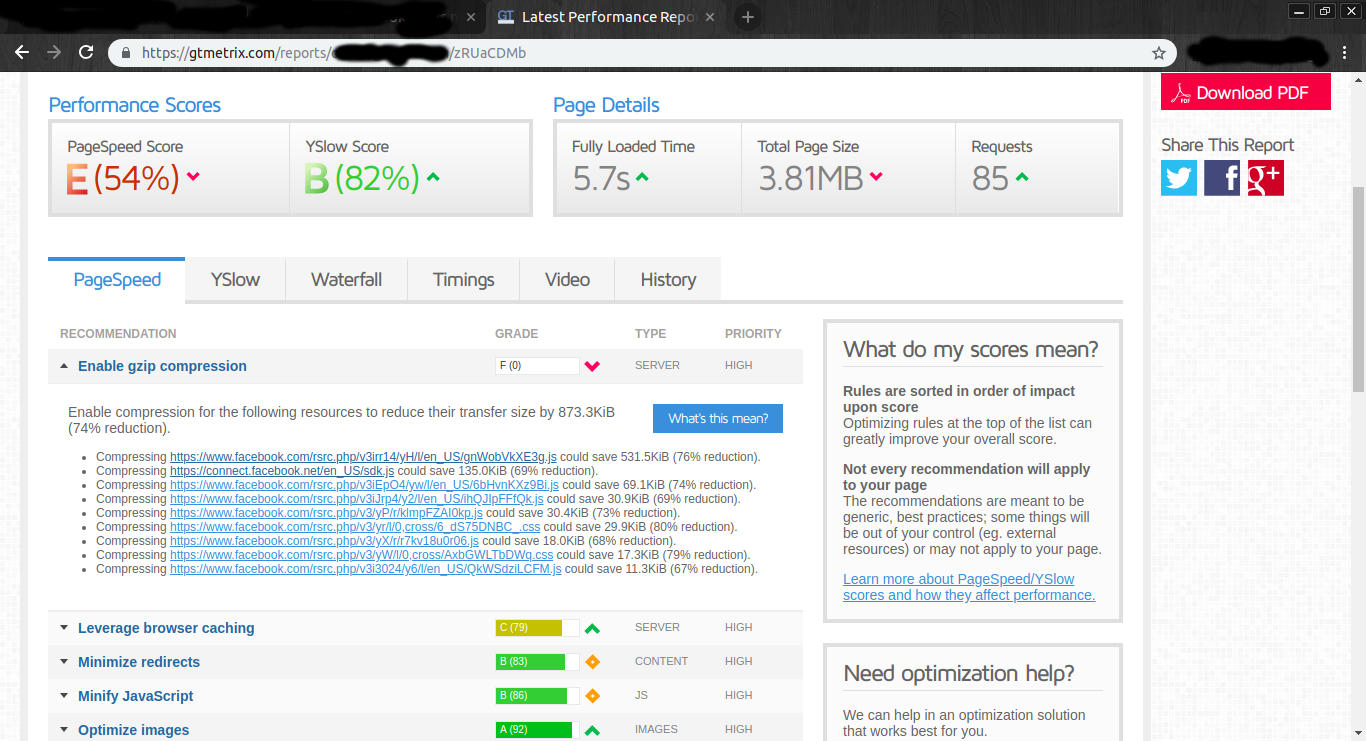Click Fully Loaded Time trend arrow

pyautogui.click(x=642, y=177)
